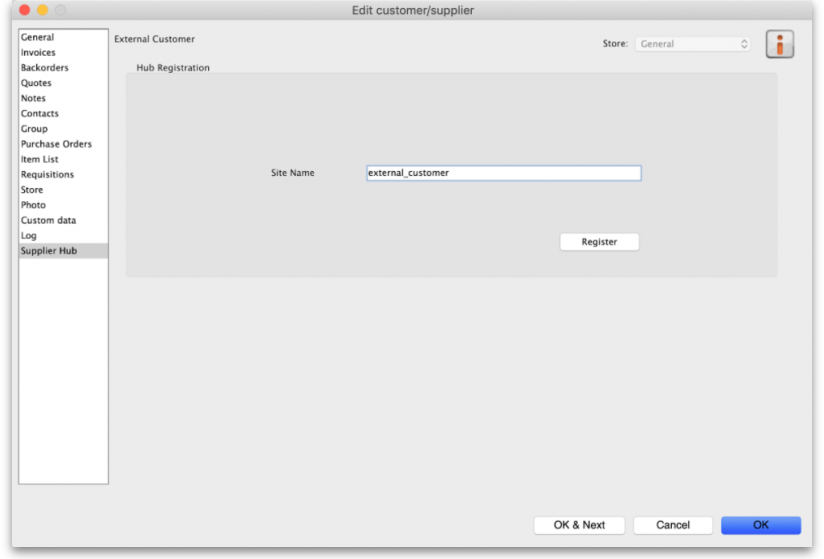Open the Invoices section

[x=39, y=53]
